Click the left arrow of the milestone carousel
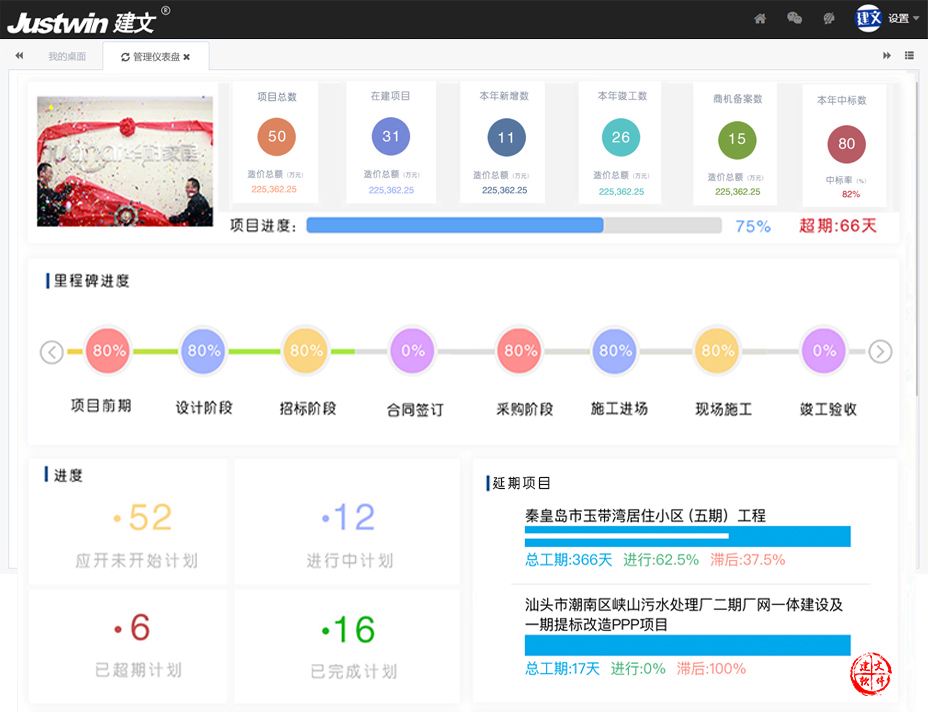 point(51,352)
